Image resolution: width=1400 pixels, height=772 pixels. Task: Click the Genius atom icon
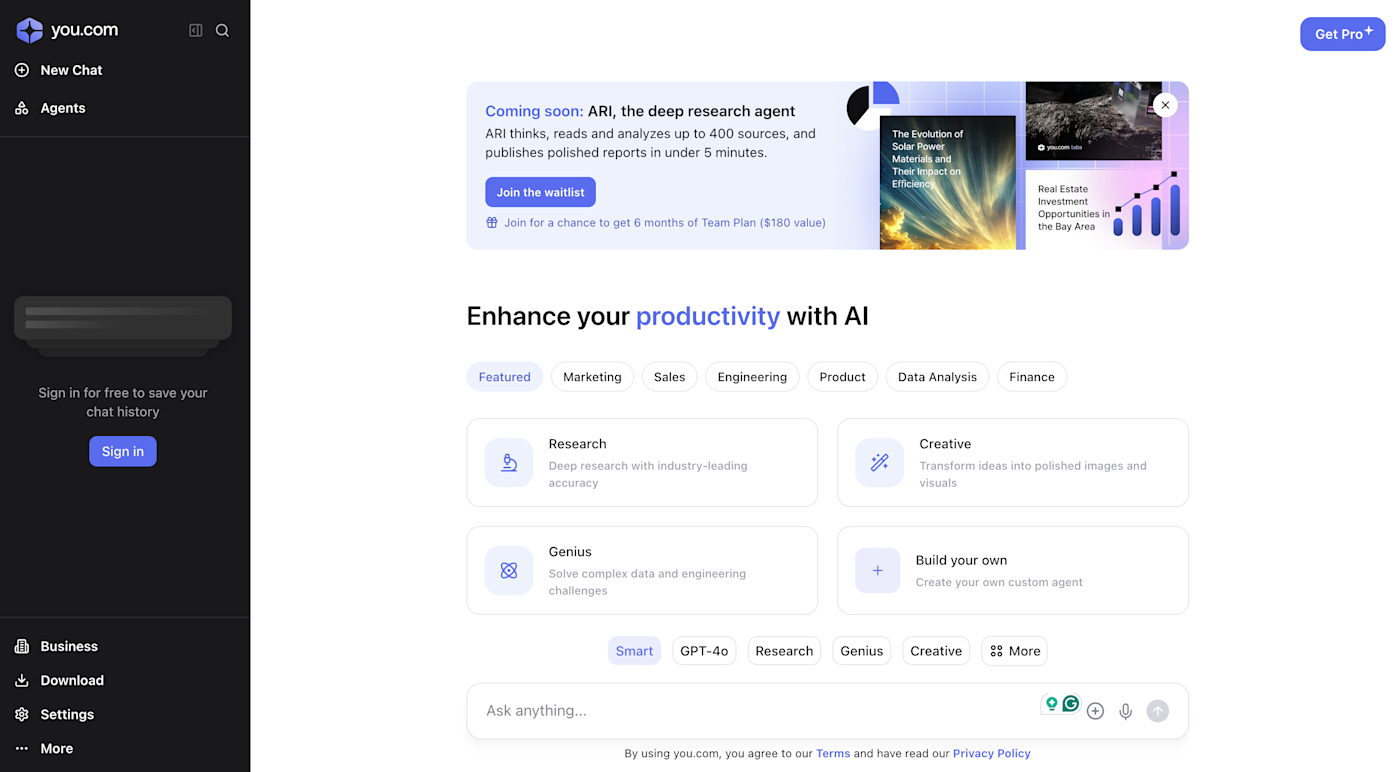(x=509, y=570)
